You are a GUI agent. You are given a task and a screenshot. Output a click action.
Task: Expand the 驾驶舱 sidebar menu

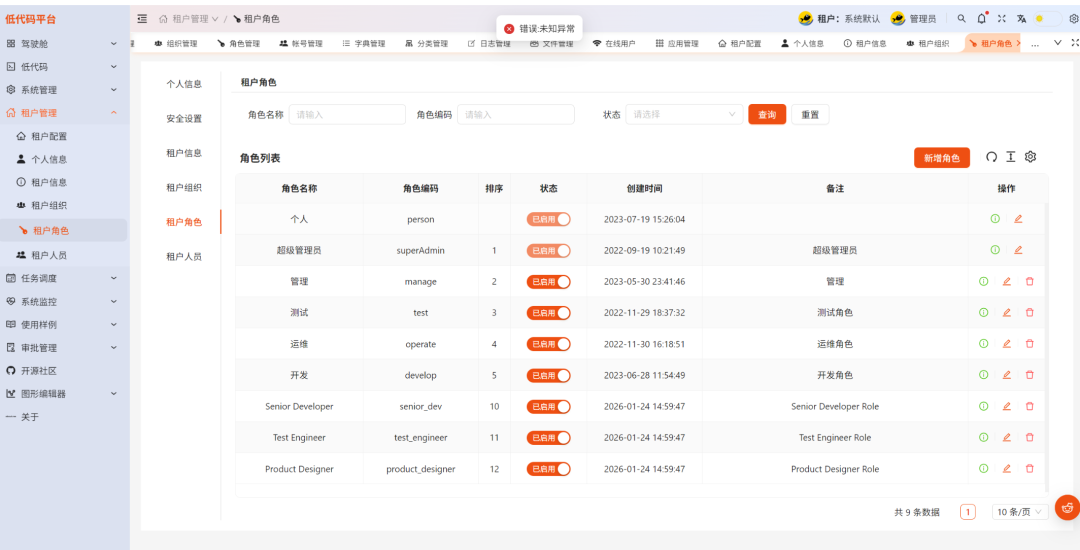pyautogui.click(x=63, y=43)
